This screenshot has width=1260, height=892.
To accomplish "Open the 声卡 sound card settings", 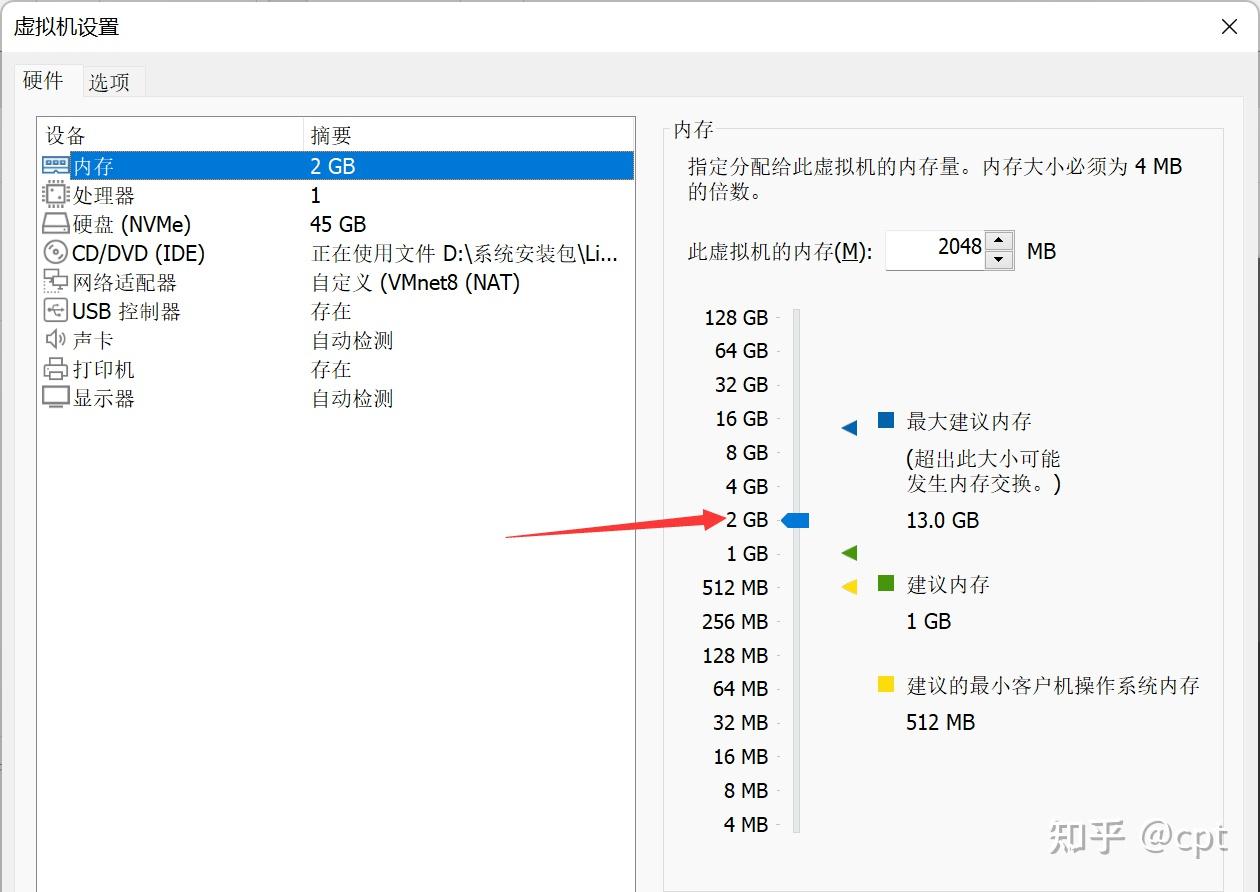I will coord(95,340).
